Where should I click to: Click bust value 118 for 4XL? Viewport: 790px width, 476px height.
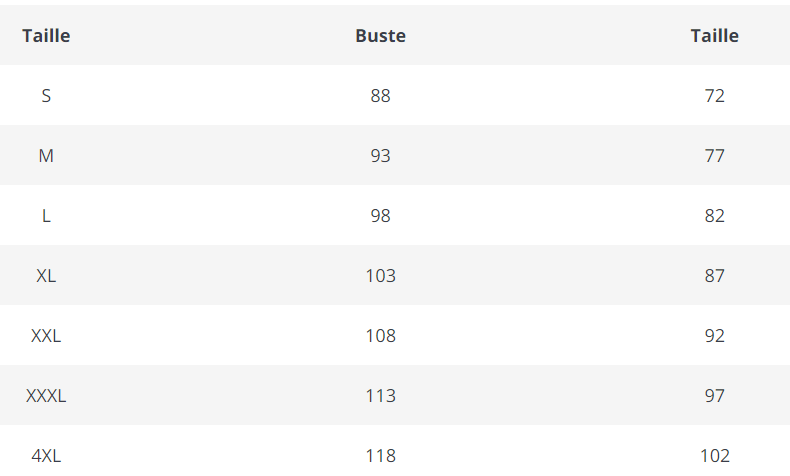pyautogui.click(x=380, y=456)
